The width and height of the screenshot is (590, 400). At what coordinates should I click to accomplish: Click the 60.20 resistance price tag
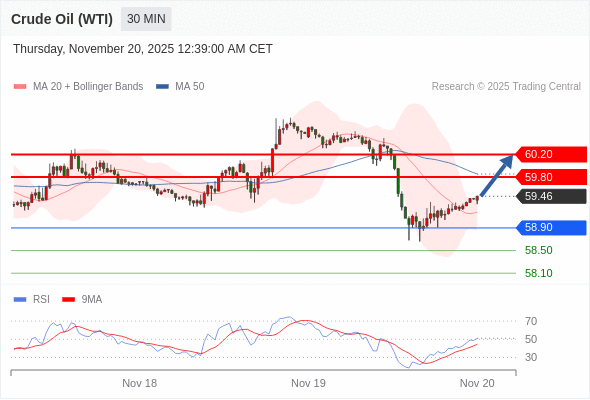point(551,154)
